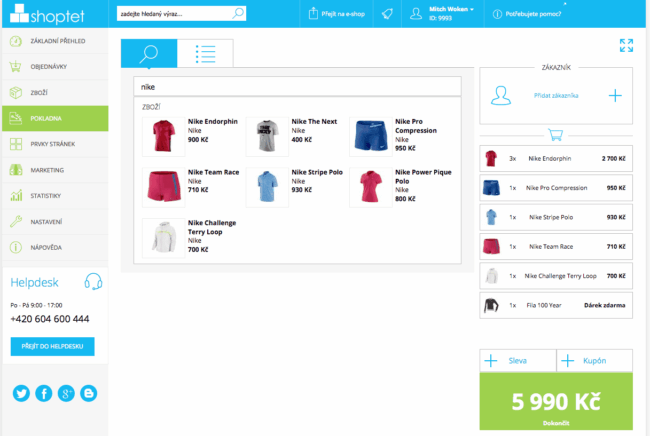Select 3x Nike Endorphin cart row
Screen dimensions: 650x436
pos(556,158)
